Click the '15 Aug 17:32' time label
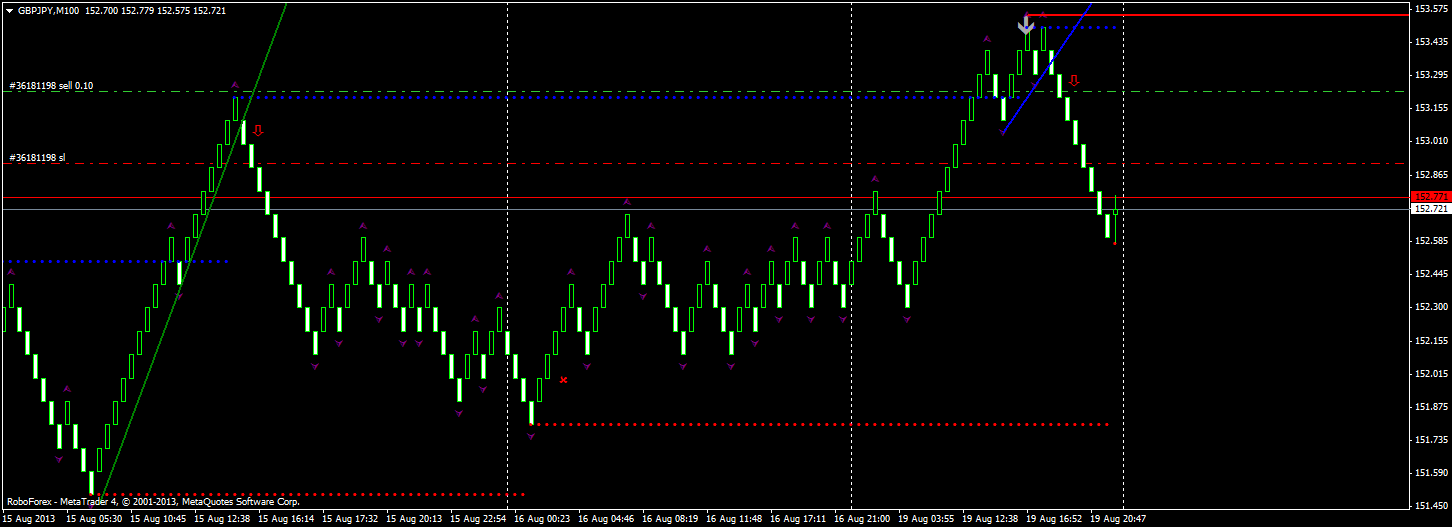The width and height of the screenshot is (1452, 527). click(351, 519)
